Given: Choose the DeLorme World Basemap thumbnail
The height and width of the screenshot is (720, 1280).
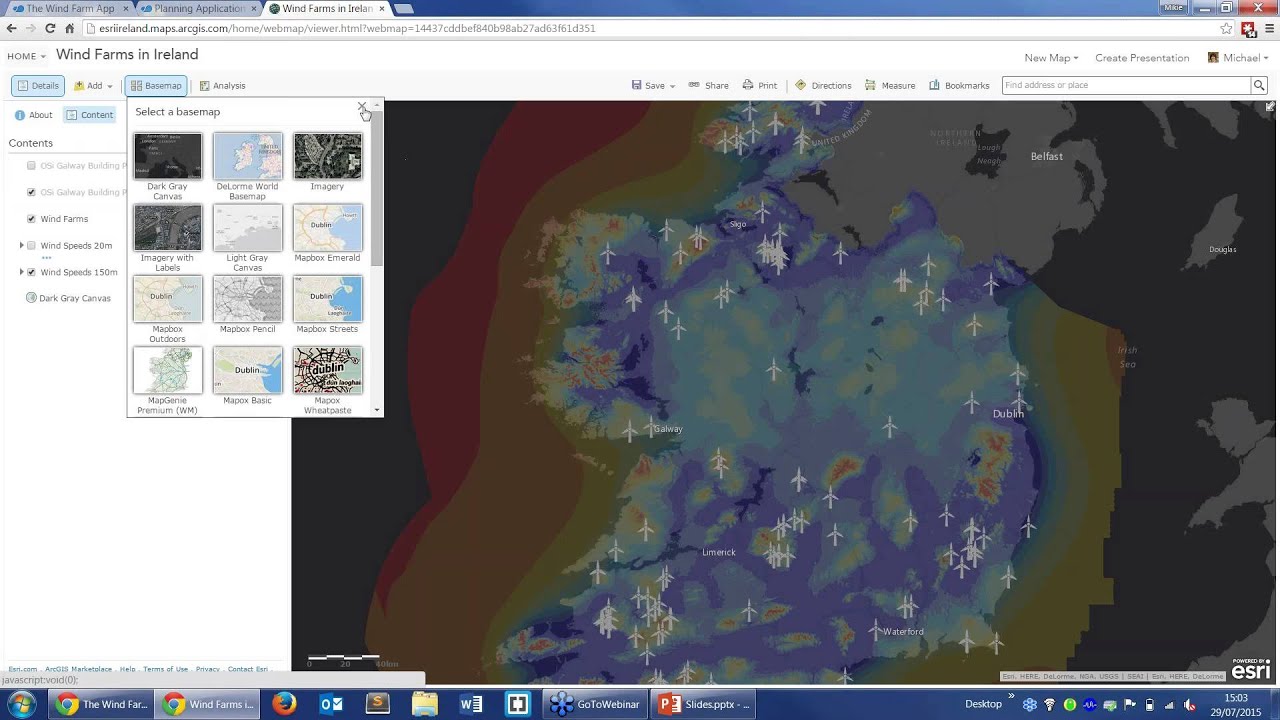Looking at the screenshot, I should (248, 156).
